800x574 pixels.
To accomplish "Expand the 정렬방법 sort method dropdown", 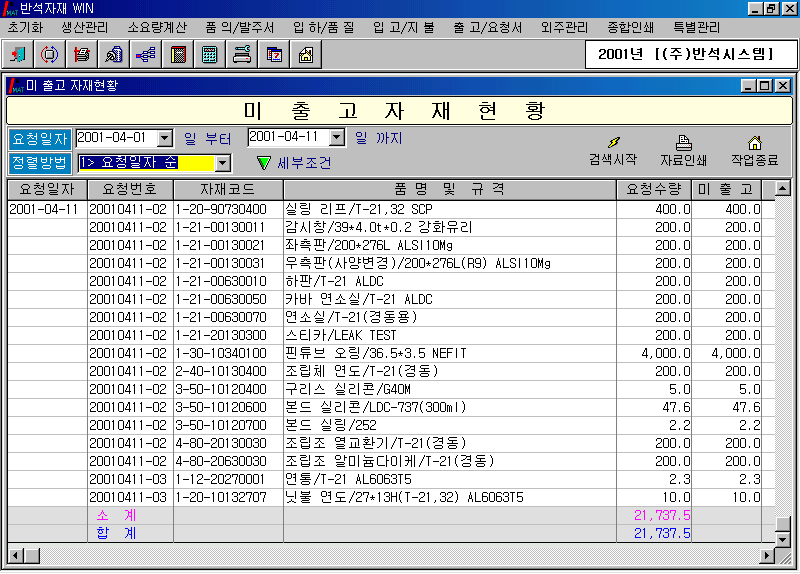I will (x=223, y=163).
